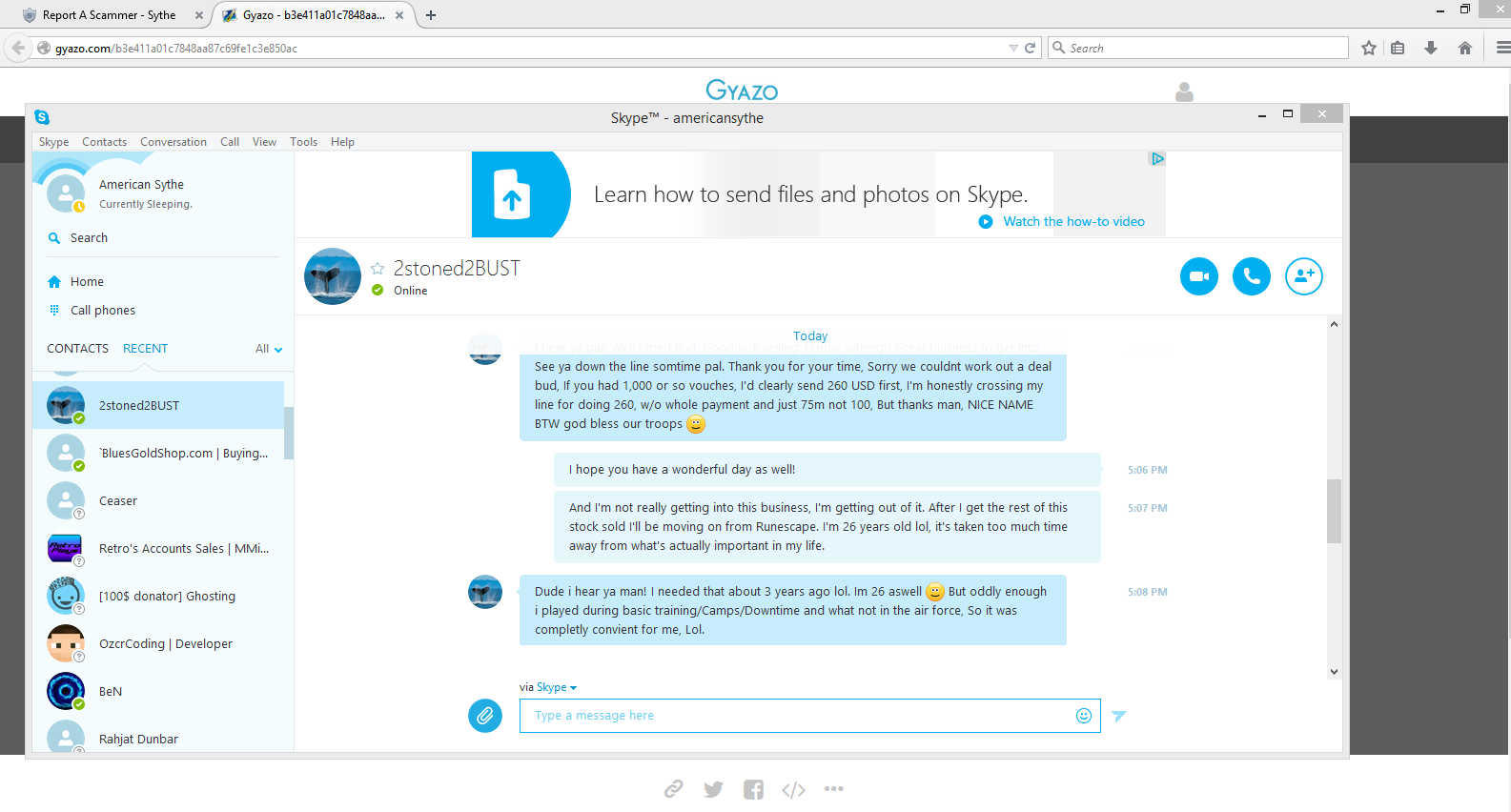
Task: Click the chat scrollbar up arrow
Action: (1334, 324)
